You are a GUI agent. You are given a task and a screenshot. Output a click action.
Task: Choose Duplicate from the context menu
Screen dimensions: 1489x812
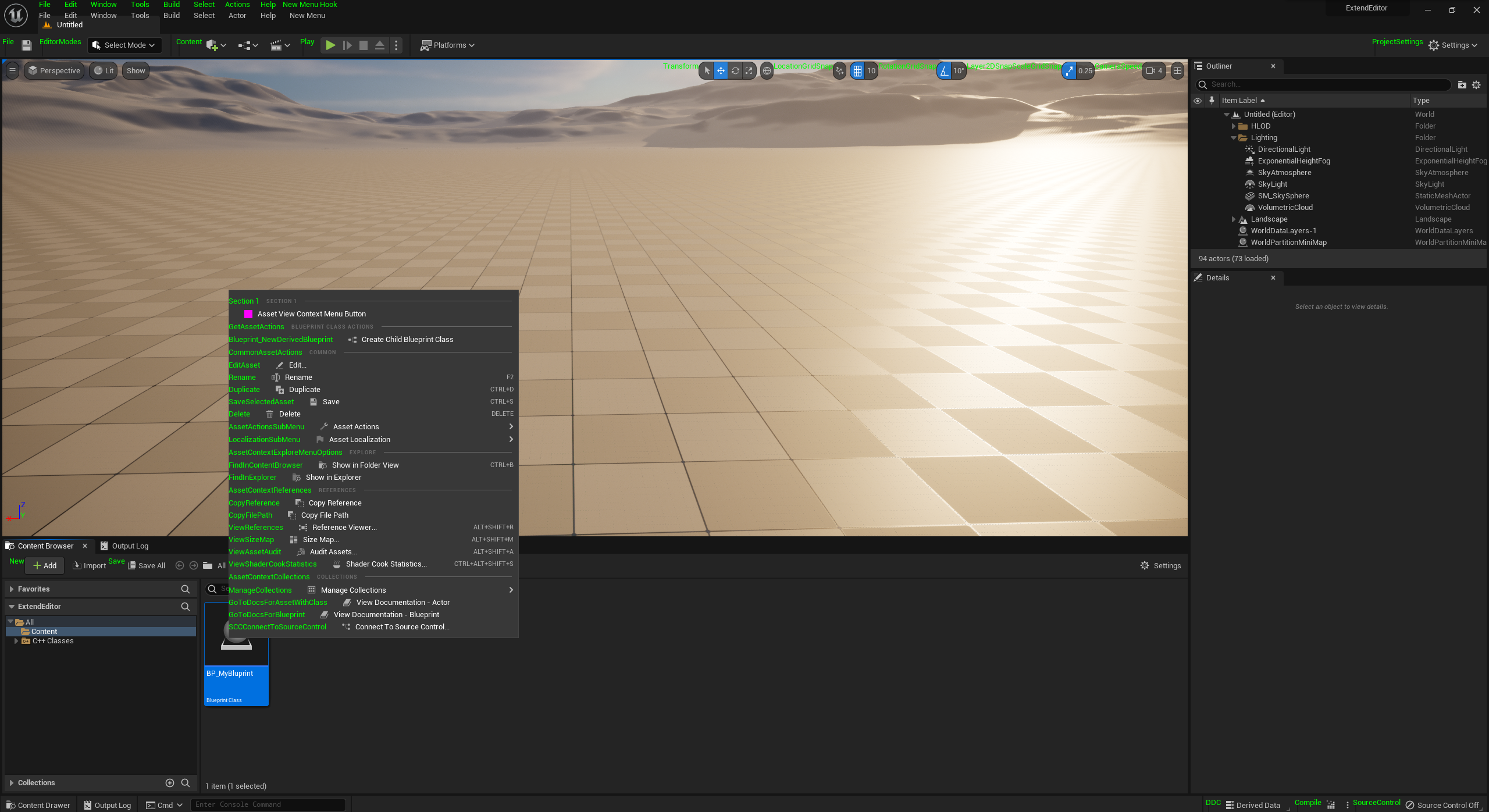click(304, 390)
